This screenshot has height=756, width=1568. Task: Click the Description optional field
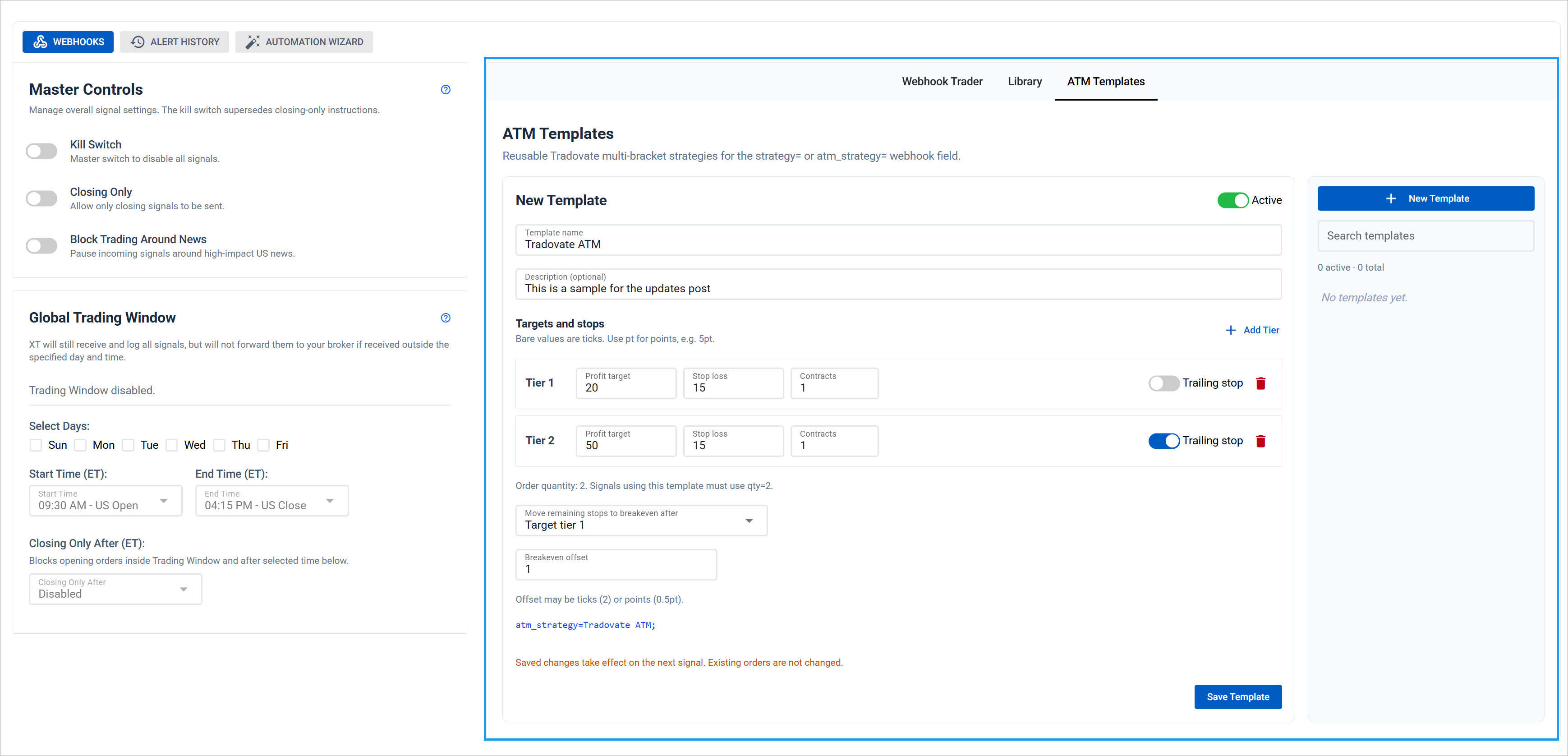pos(898,284)
